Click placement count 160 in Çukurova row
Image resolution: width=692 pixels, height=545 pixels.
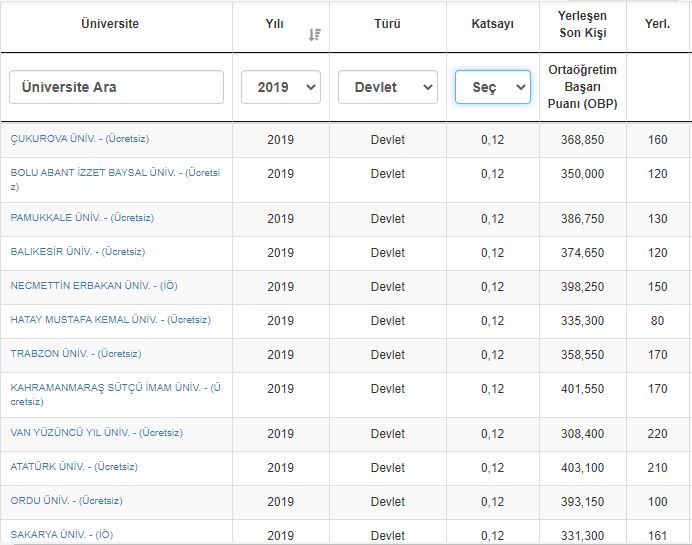(x=657, y=140)
